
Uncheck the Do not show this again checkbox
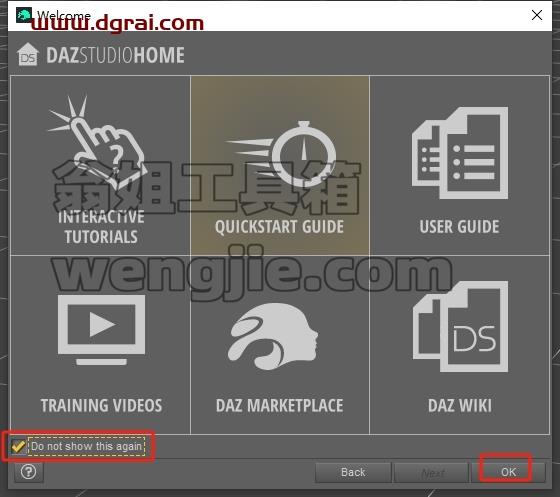(x=18, y=446)
